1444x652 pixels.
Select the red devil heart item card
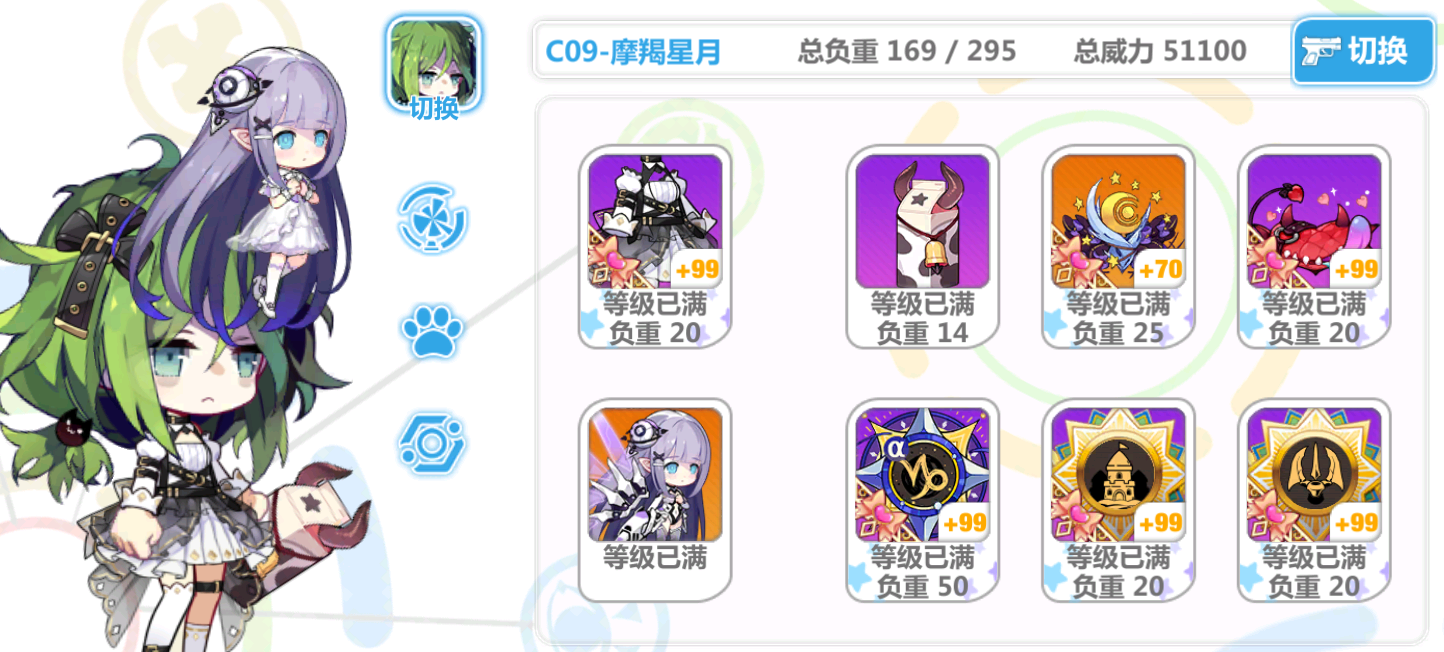click(1314, 247)
